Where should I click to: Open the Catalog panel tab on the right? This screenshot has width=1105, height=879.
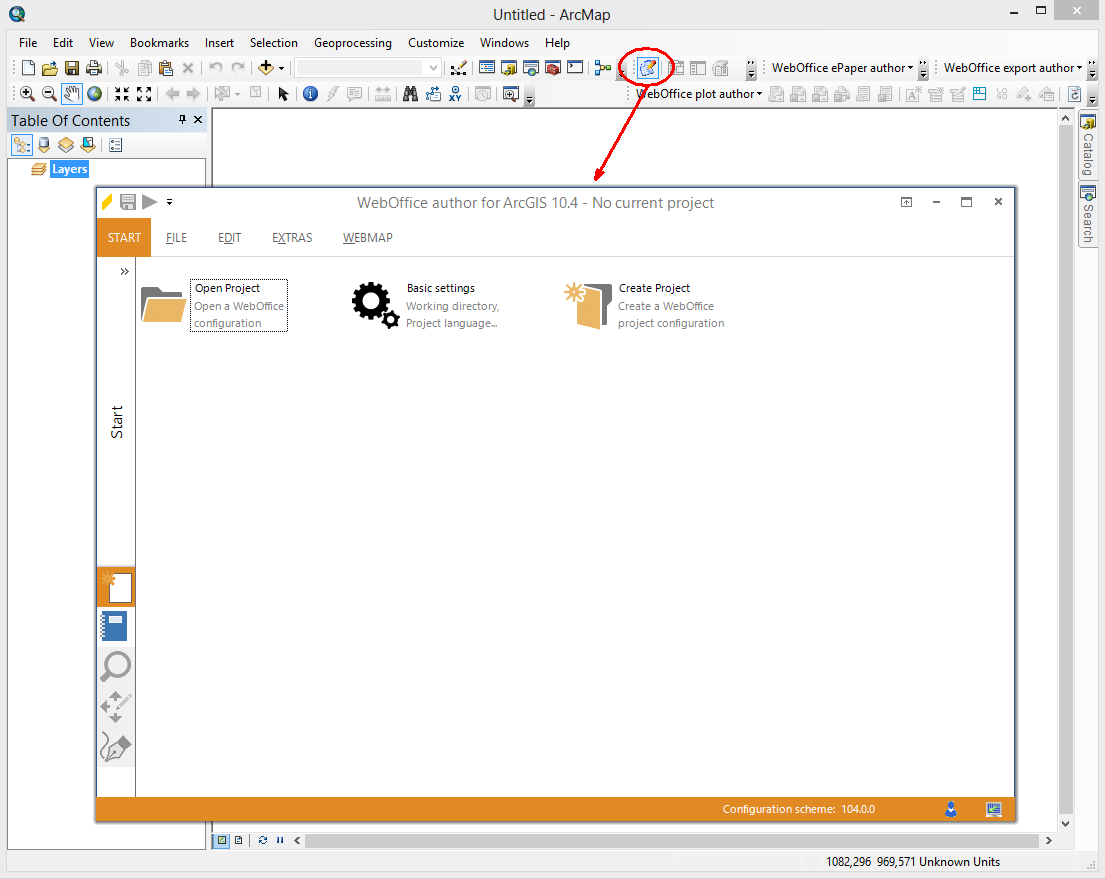(x=1088, y=145)
